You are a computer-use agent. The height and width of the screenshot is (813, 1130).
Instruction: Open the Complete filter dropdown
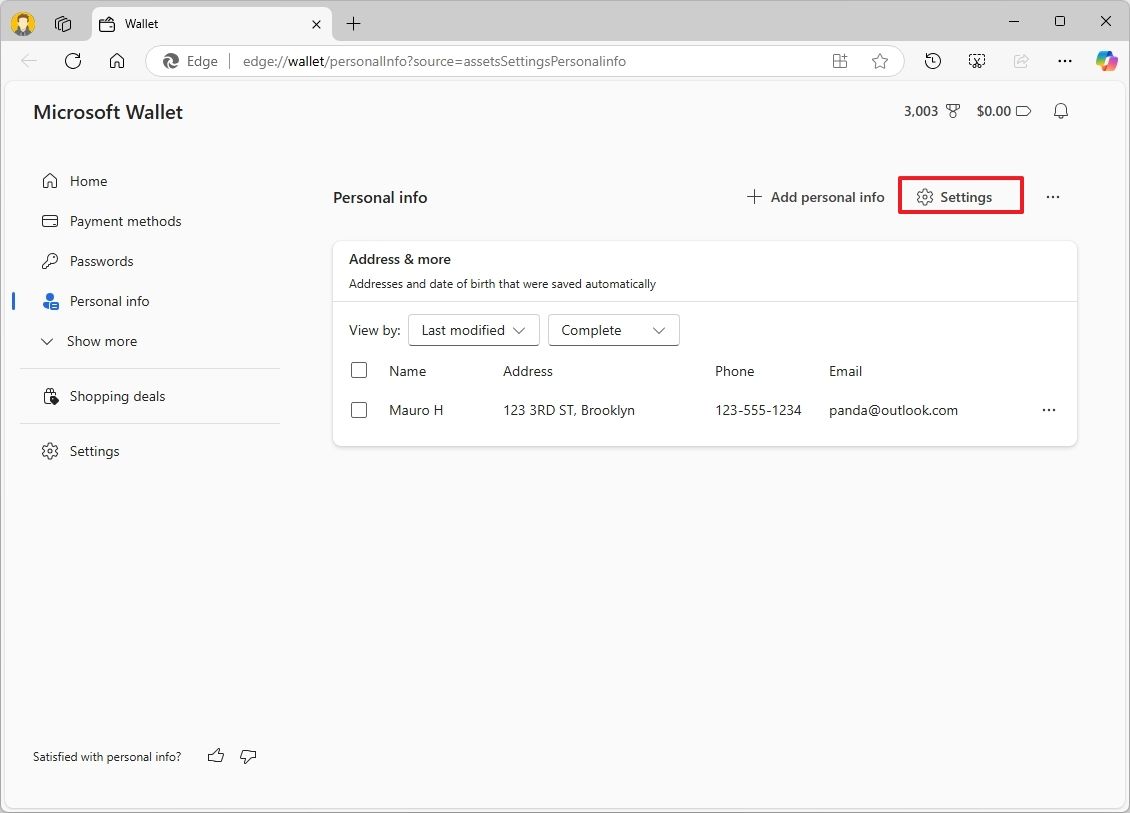point(613,330)
